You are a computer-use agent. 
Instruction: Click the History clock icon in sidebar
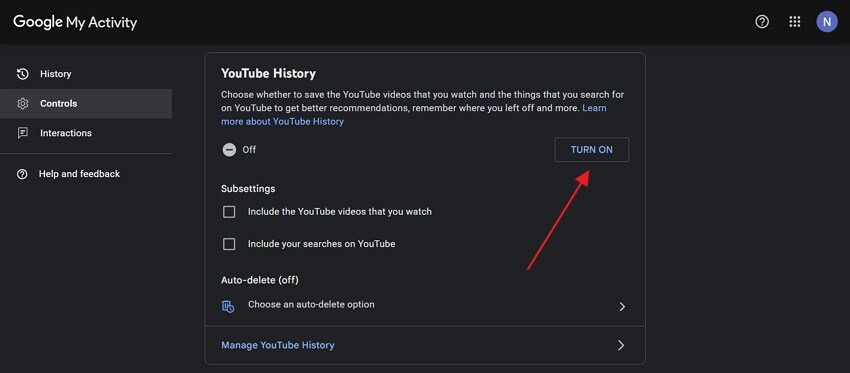tap(22, 74)
